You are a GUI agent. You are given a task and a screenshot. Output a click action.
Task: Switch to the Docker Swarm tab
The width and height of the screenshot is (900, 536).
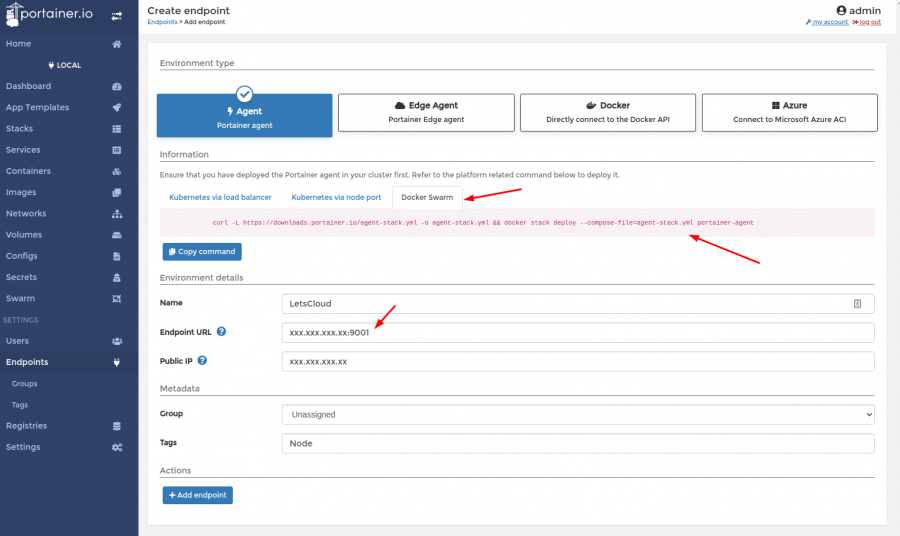point(427,197)
